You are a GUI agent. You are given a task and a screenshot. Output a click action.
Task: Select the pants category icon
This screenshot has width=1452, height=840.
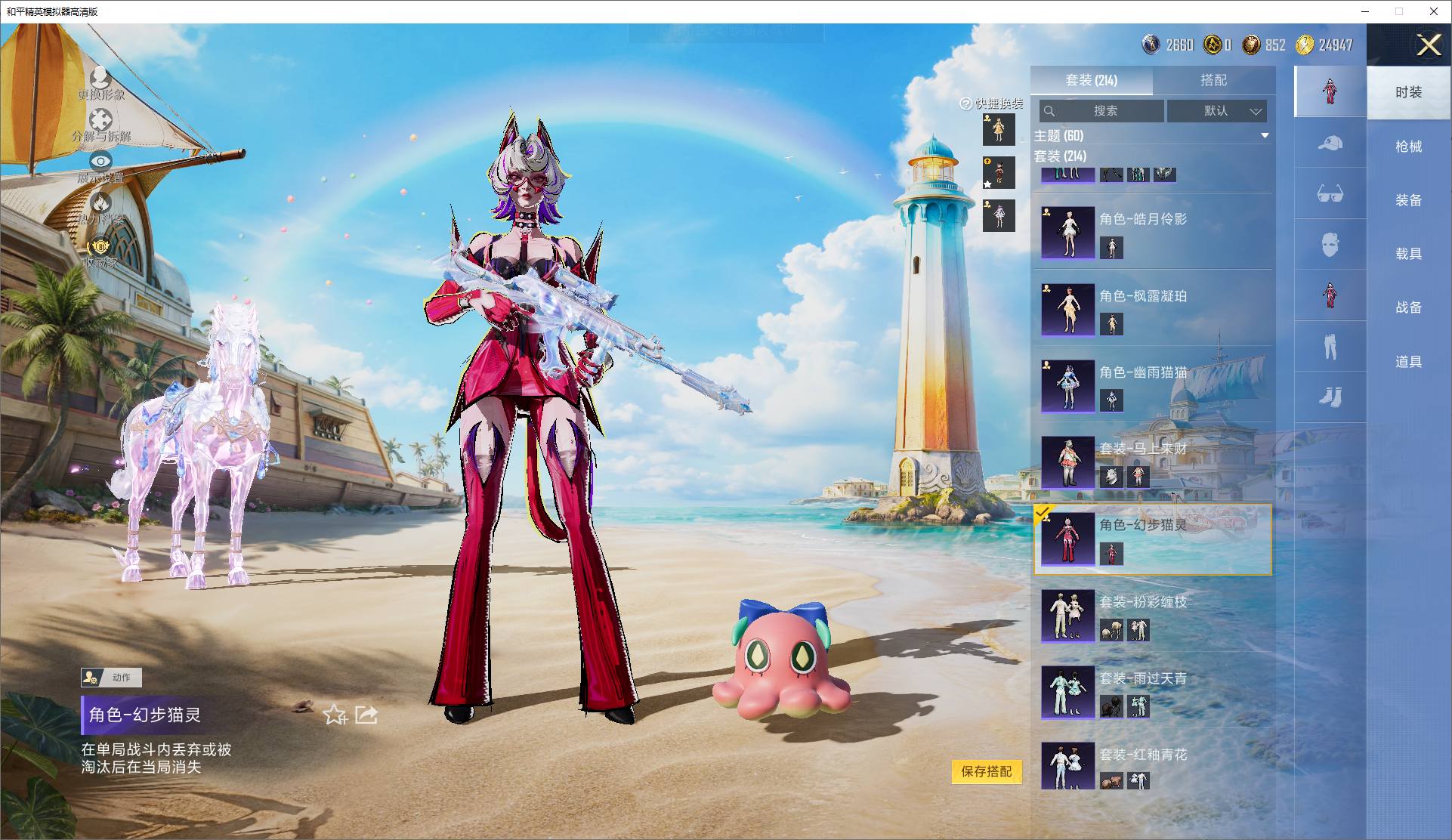click(1330, 347)
